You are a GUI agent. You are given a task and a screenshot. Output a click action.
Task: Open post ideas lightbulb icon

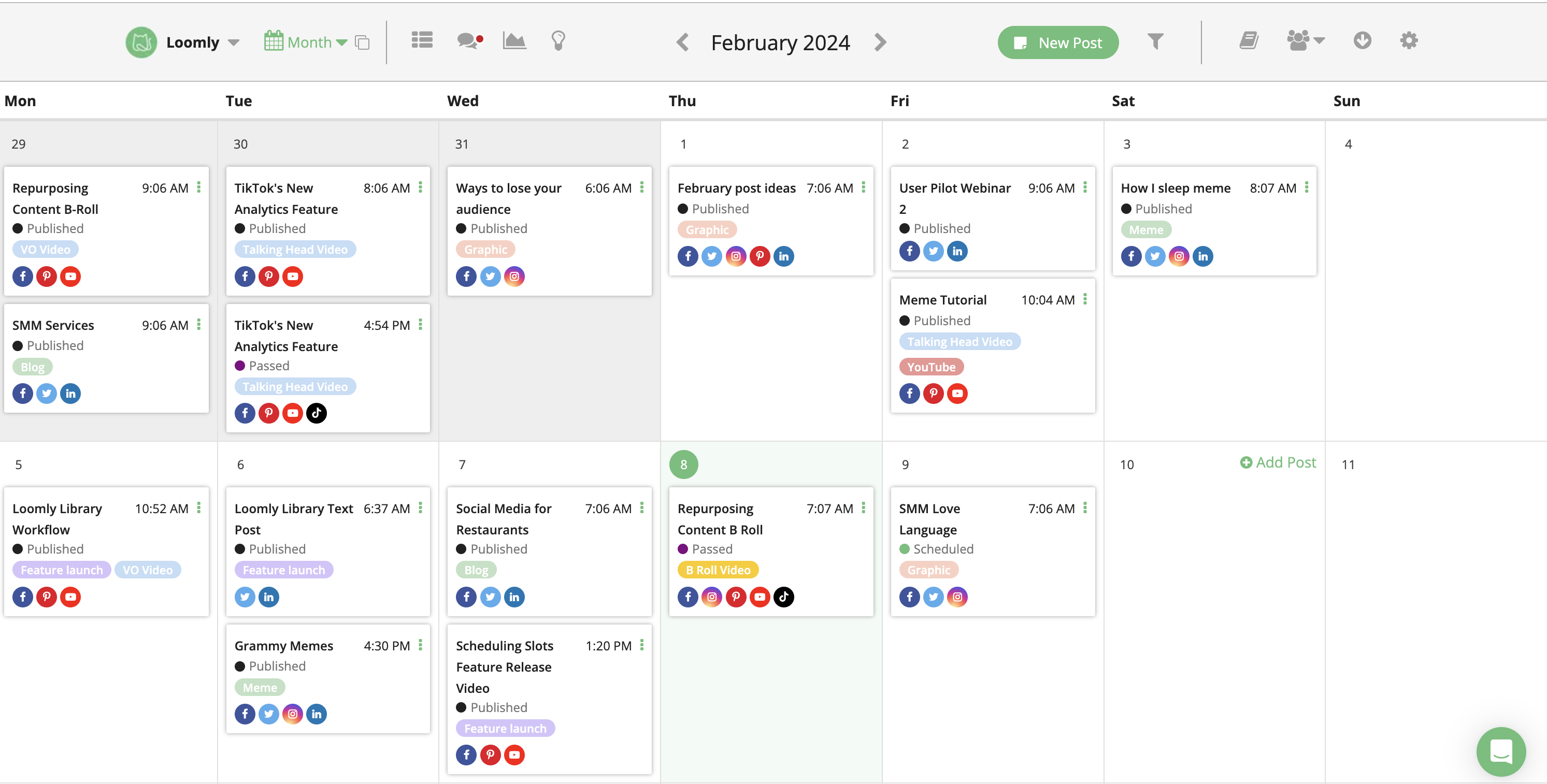558,41
